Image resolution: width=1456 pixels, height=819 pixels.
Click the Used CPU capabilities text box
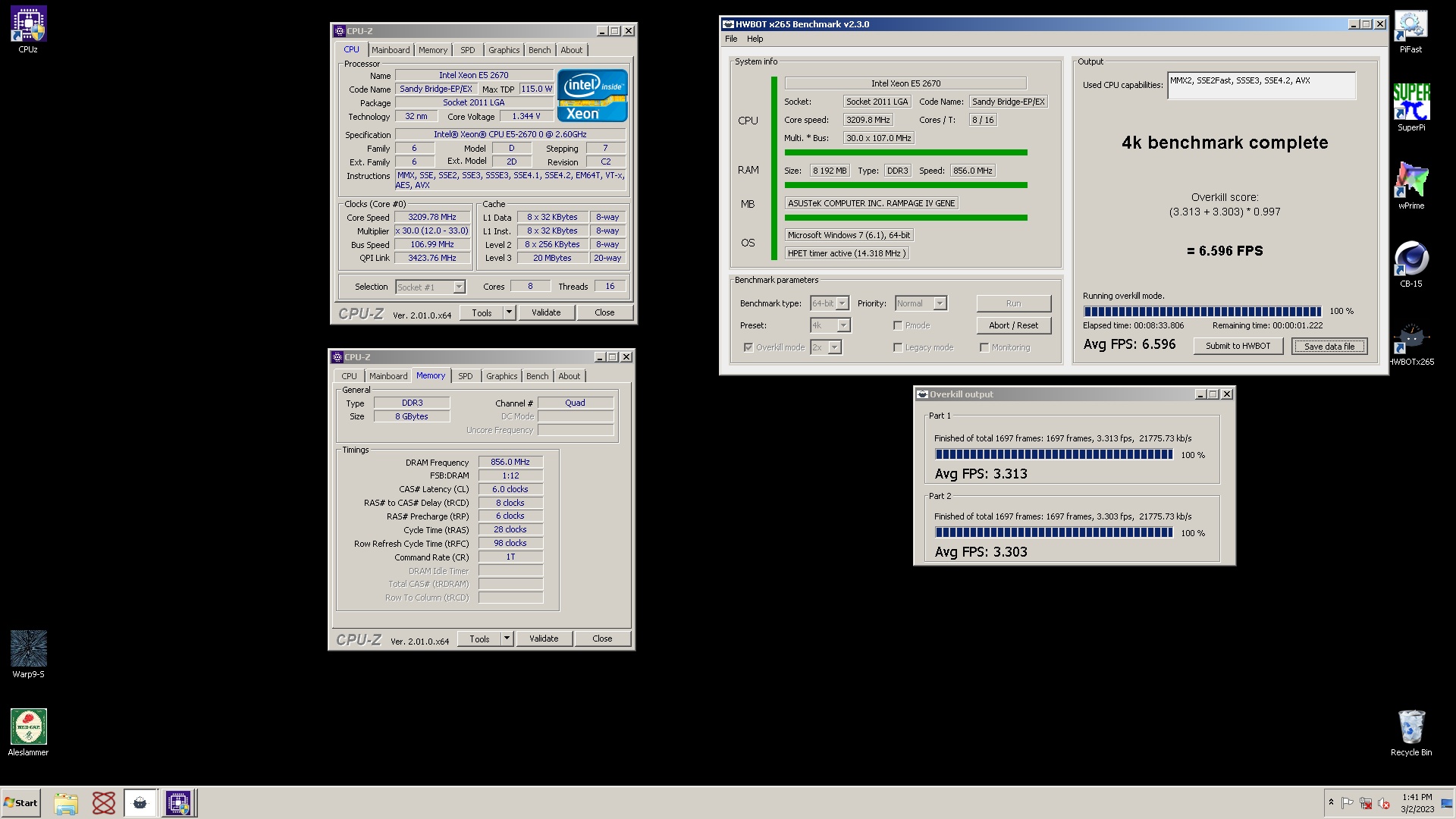tap(1261, 86)
